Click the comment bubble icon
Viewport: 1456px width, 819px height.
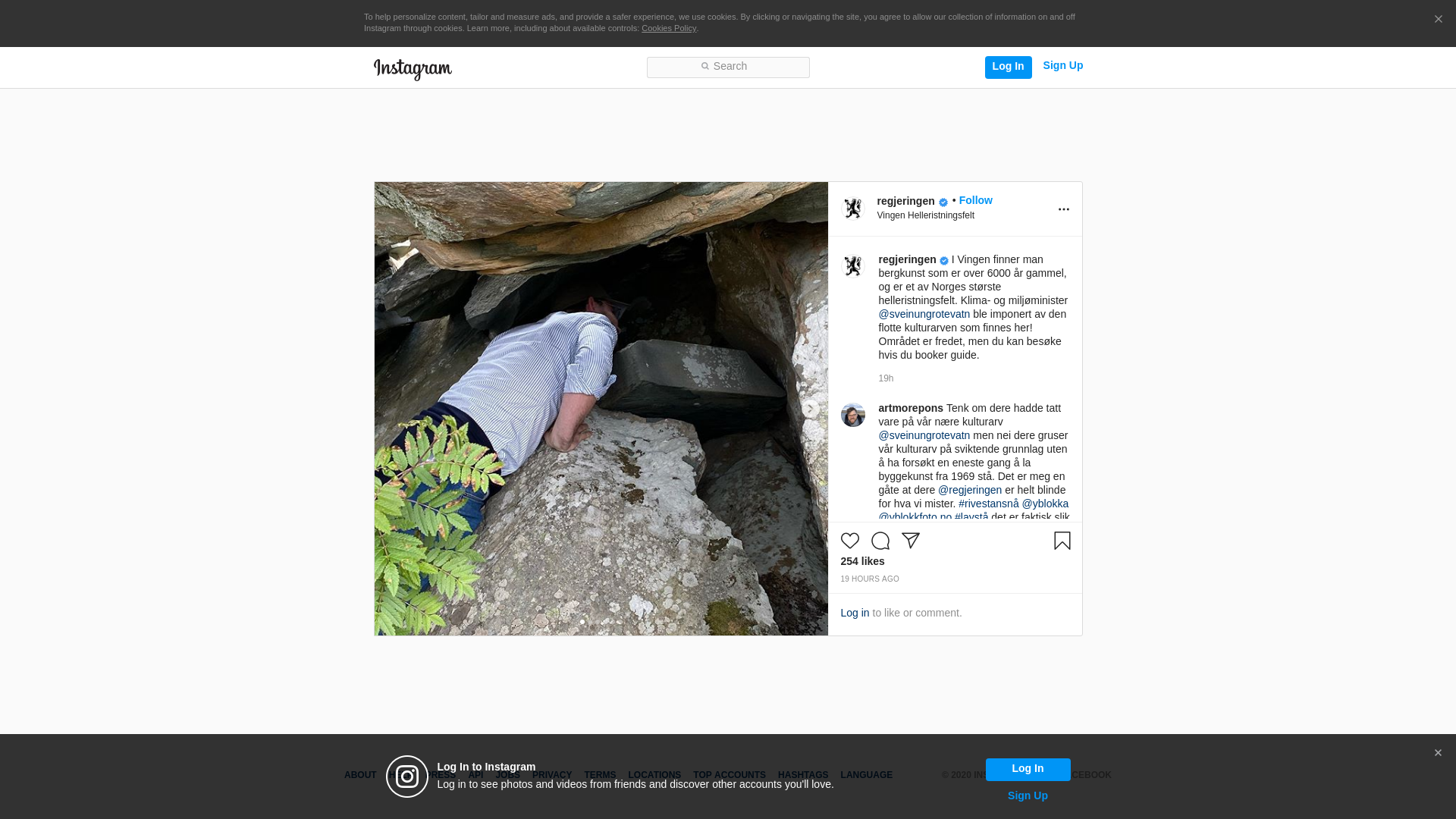coord(880,541)
